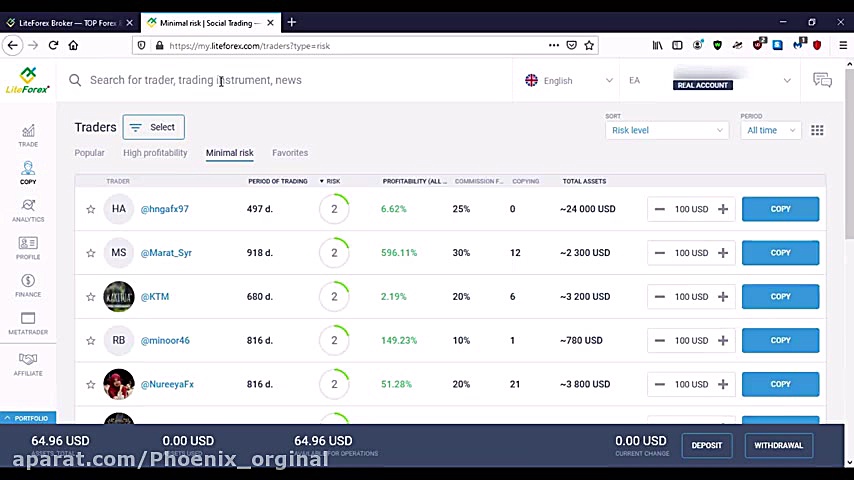Open the browser home page

[73, 45]
